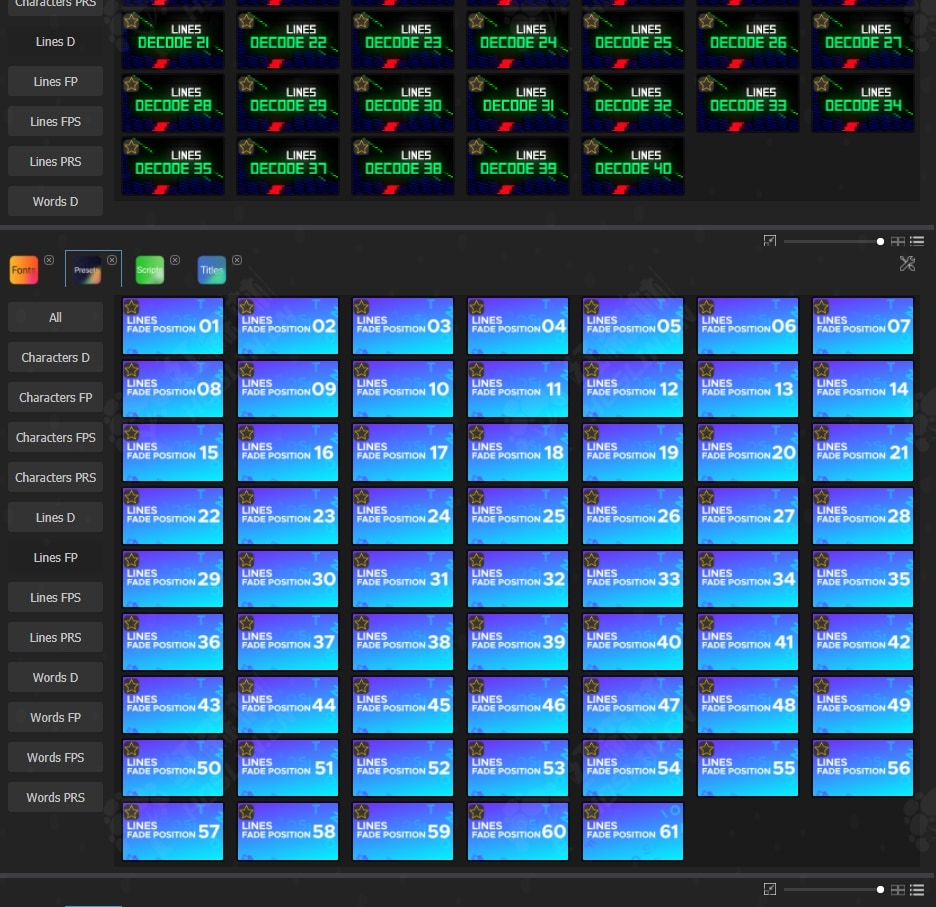Open the Fonts panel tab
Image resolution: width=936 pixels, height=907 pixels.
(24, 270)
